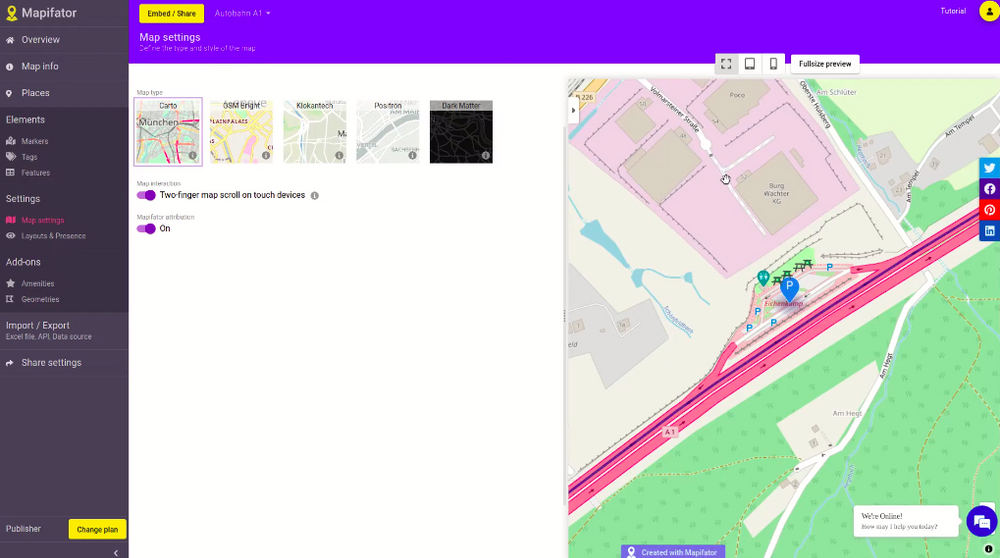The height and width of the screenshot is (558, 1000).
Task: Open Layouts & Presence settings
Action: [53, 236]
